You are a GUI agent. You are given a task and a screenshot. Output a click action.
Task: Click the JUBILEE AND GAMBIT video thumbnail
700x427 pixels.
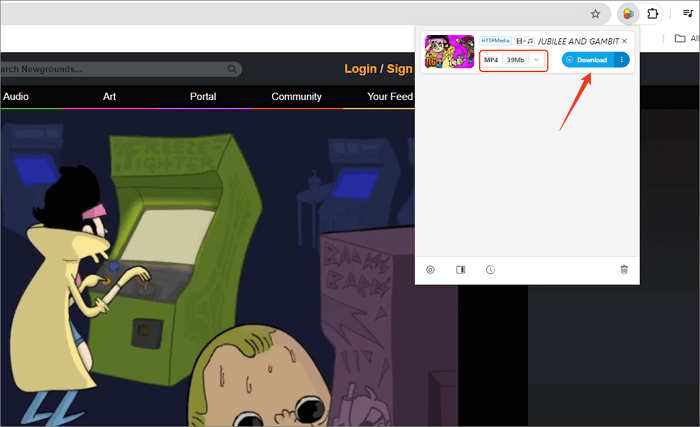coord(449,51)
